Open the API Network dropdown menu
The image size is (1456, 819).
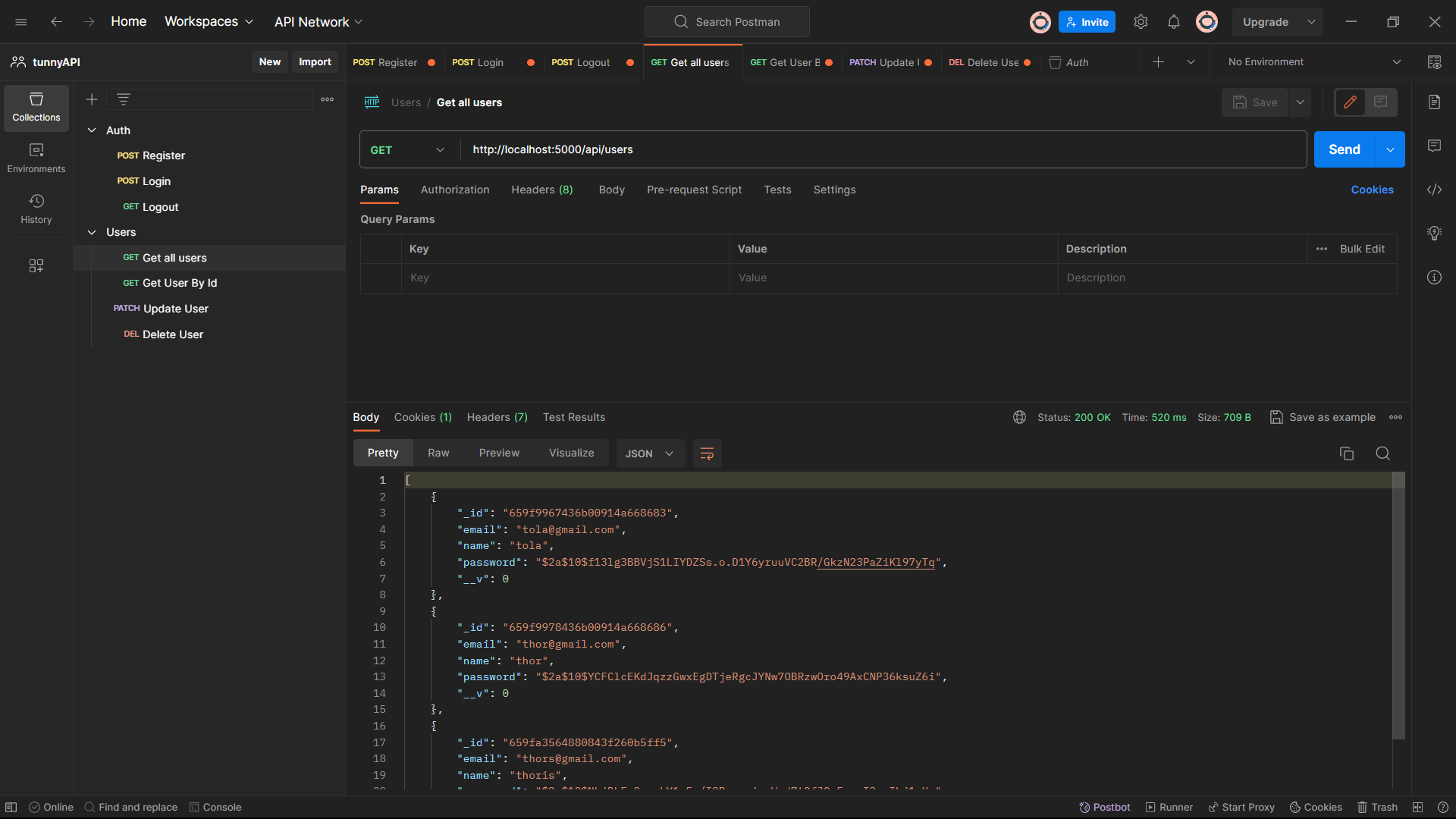tap(318, 22)
